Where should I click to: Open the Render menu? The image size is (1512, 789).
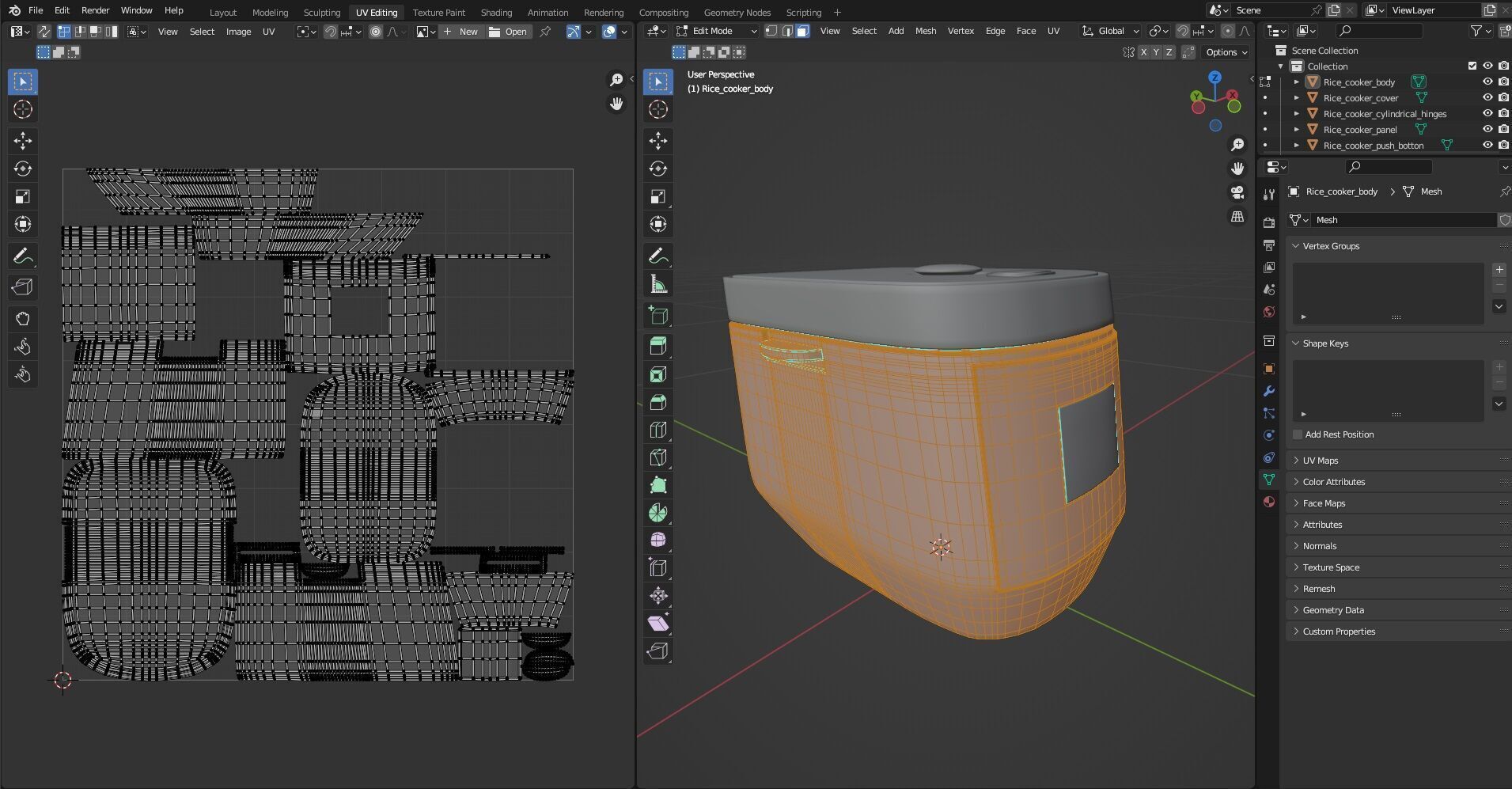coord(95,10)
